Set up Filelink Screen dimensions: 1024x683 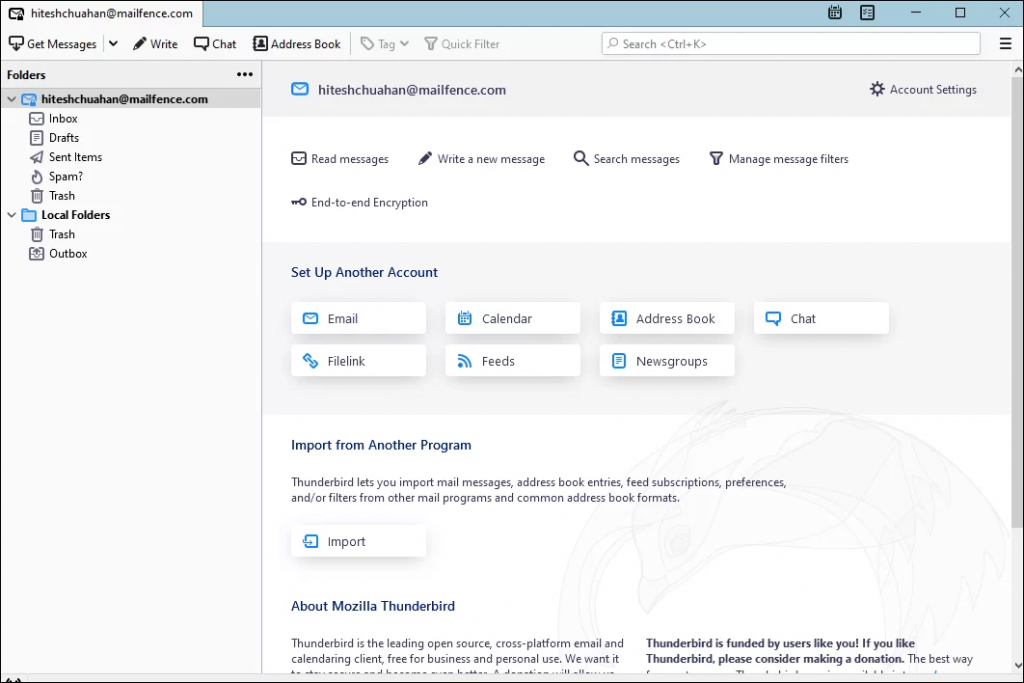click(359, 361)
